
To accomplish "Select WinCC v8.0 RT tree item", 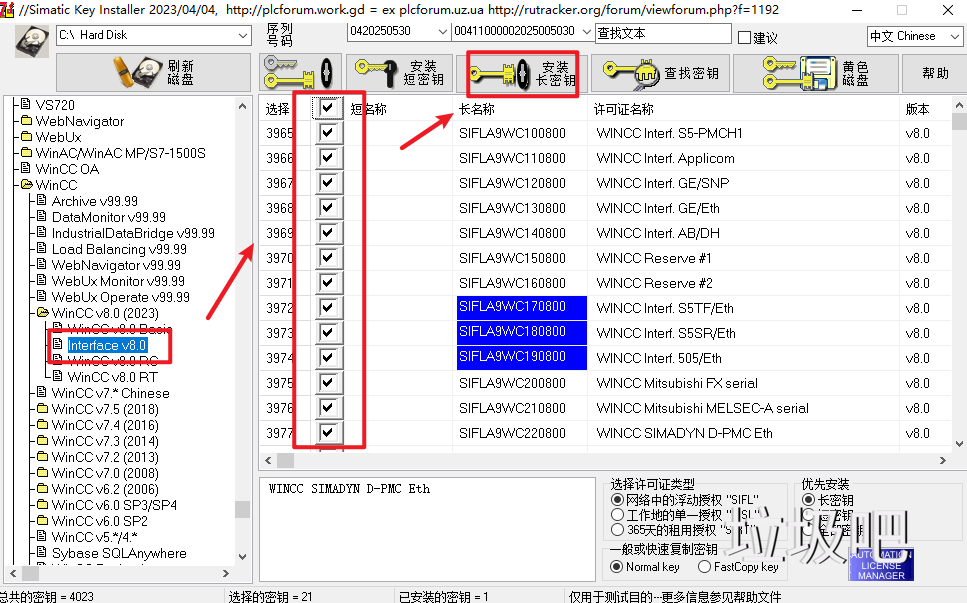I will pyautogui.click(x=112, y=377).
